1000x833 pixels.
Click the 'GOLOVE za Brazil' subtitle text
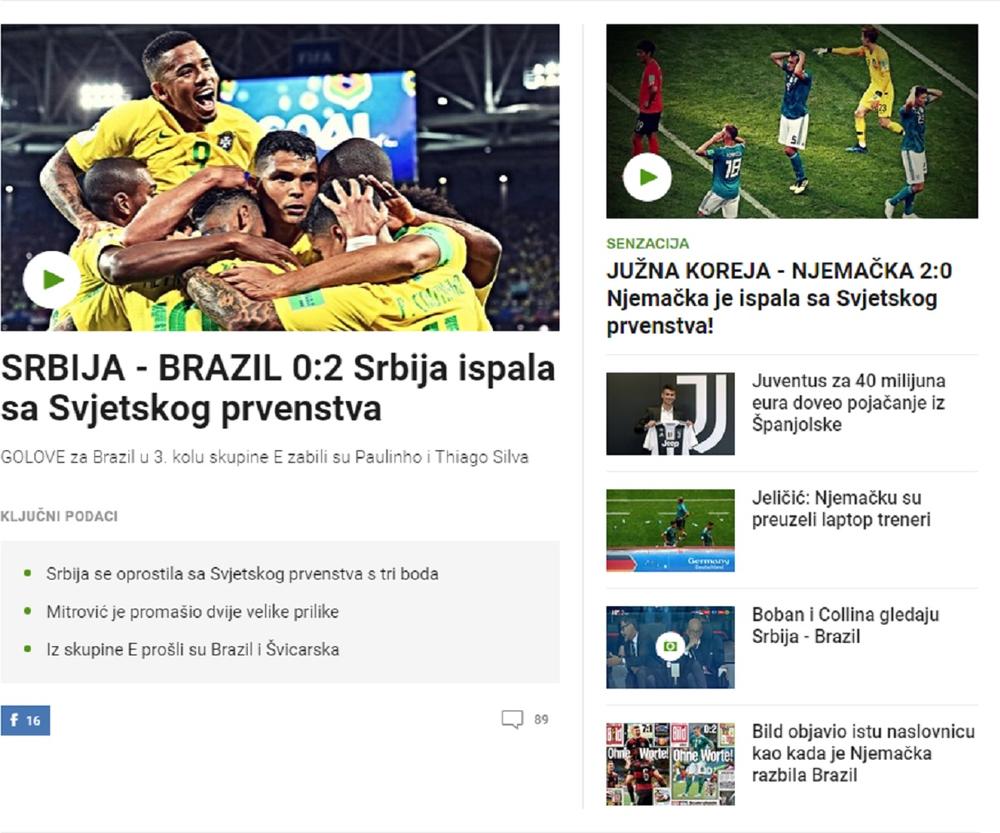click(264, 457)
